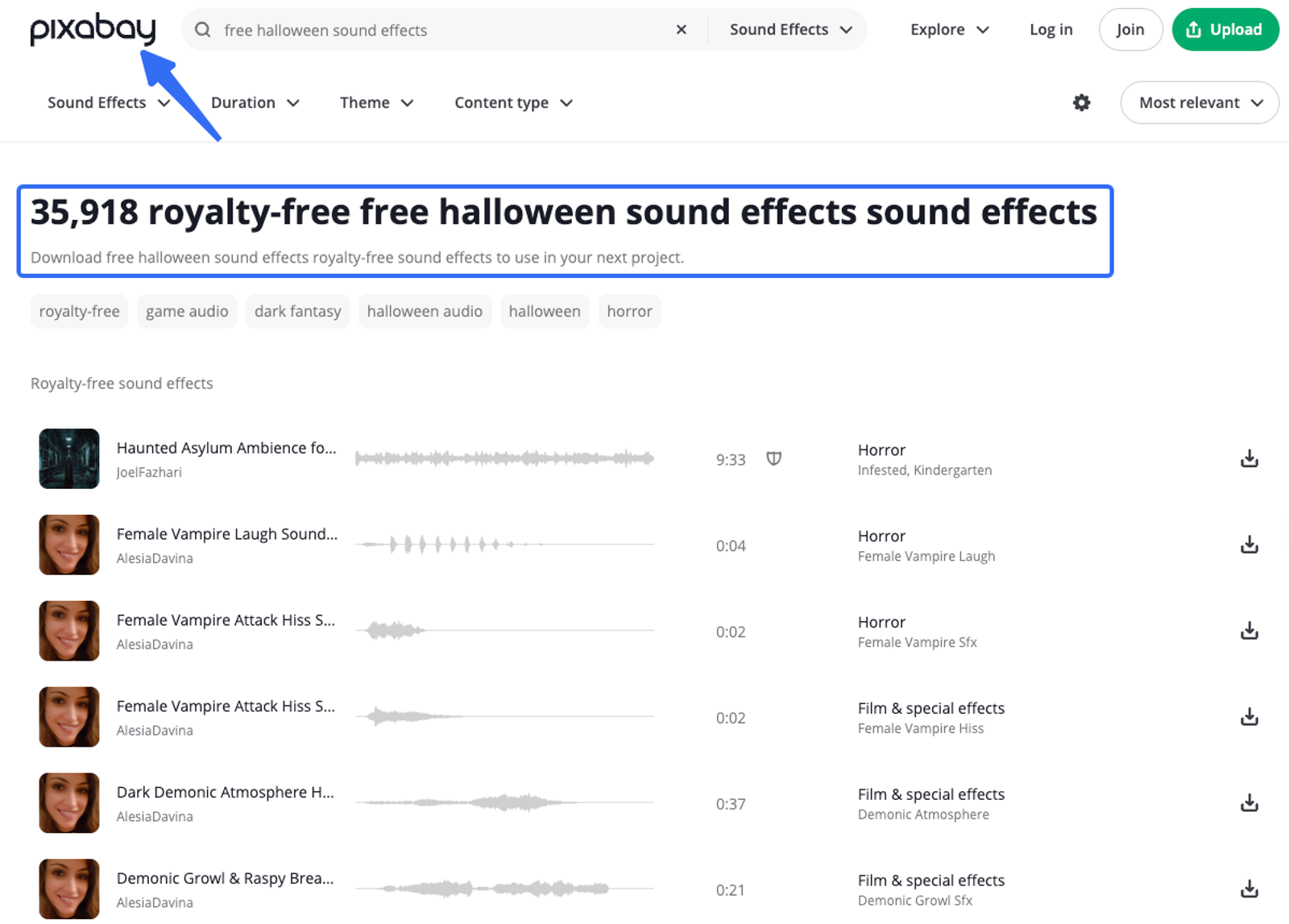The image size is (1289, 924).
Task: Click Horror category on Haunted Asylum row
Action: [881, 450]
